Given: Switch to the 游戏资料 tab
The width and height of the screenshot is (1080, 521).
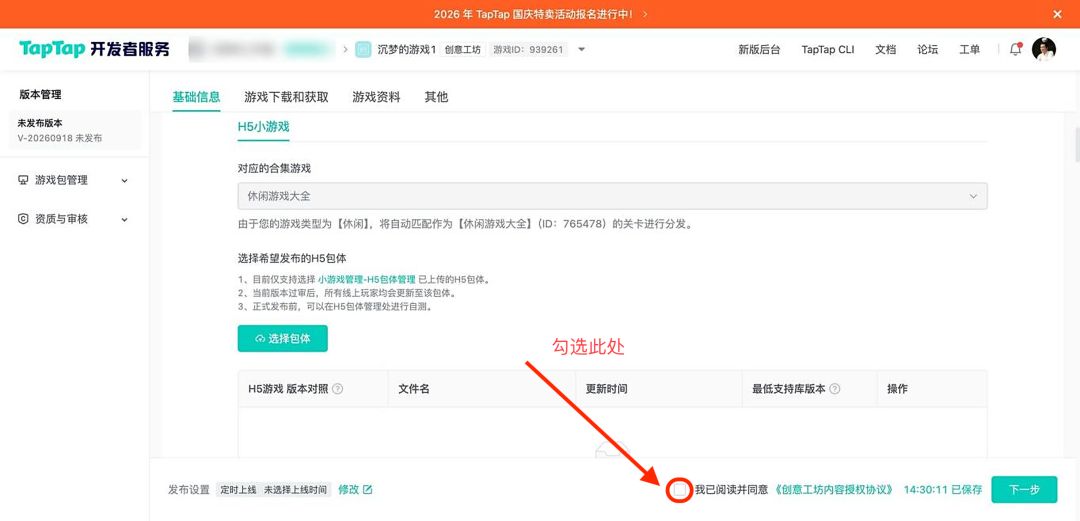Looking at the screenshot, I should [376, 97].
